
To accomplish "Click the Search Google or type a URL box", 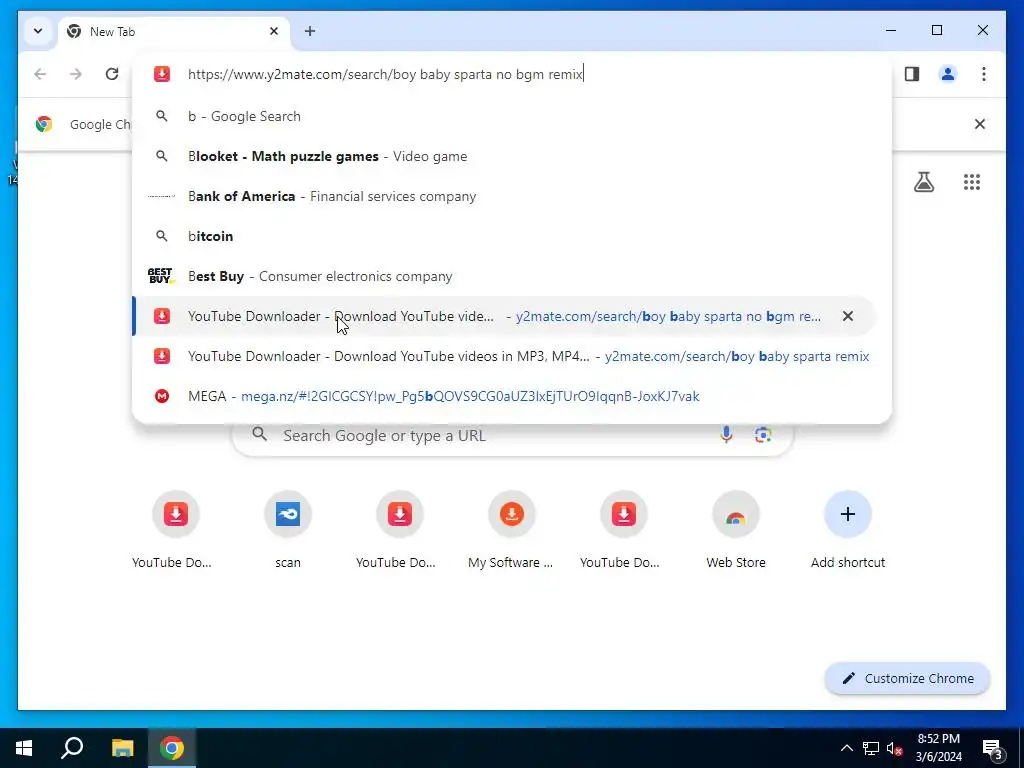I will tap(513, 435).
